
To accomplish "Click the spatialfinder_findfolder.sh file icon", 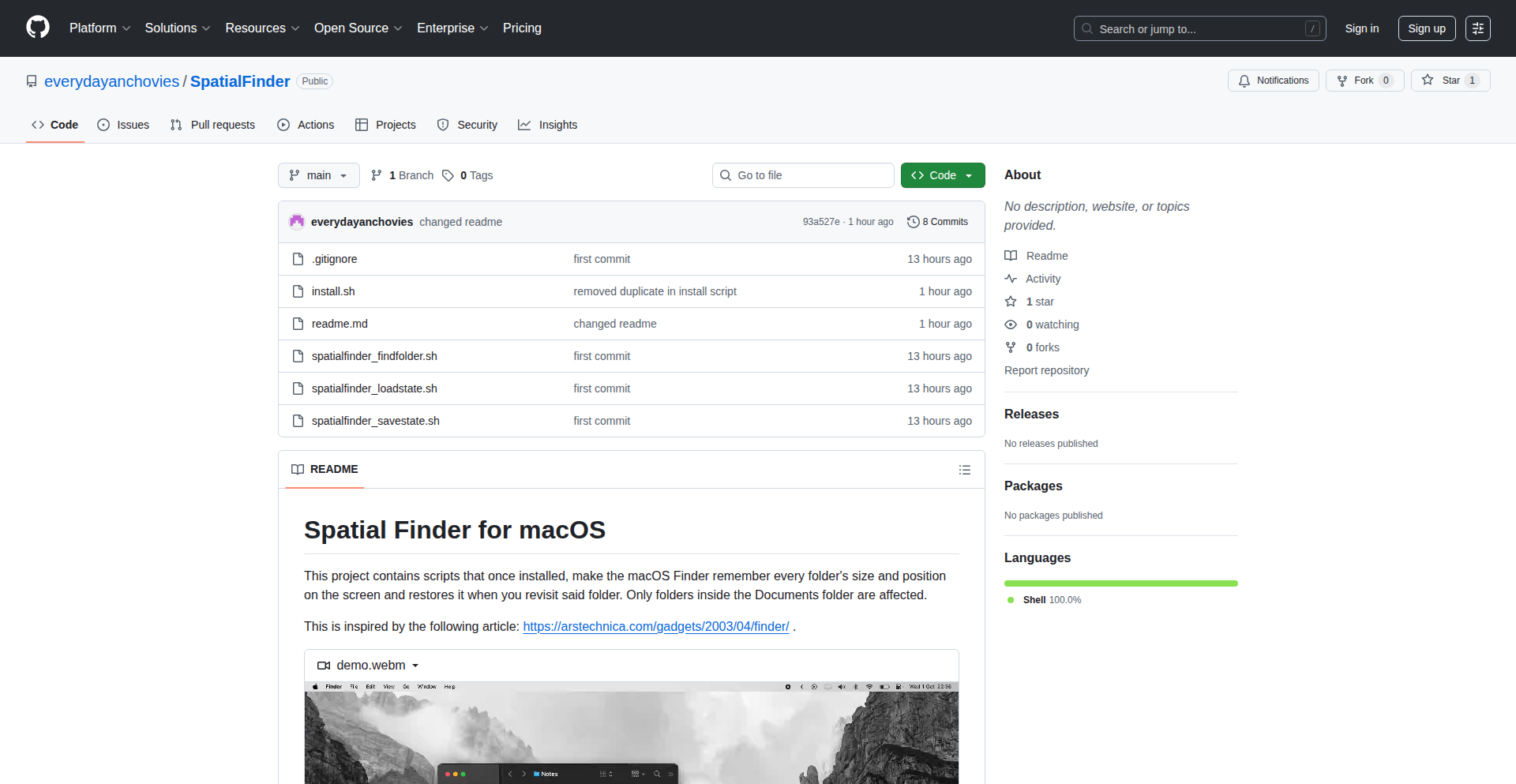I will [x=298, y=356].
